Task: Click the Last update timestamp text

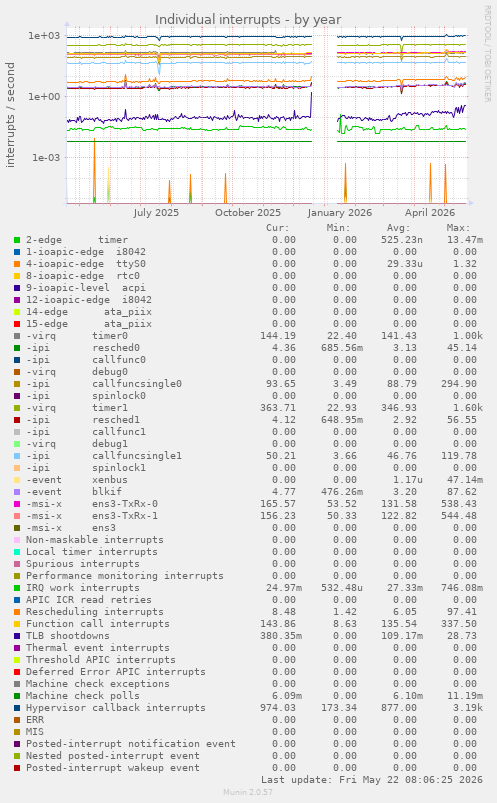Action: (x=371, y=780)
